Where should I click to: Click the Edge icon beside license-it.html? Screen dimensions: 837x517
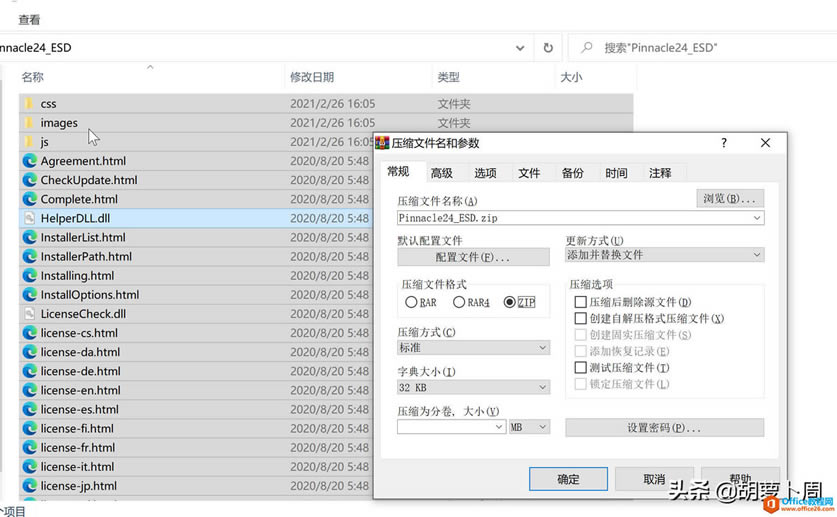tap(29, 467)
